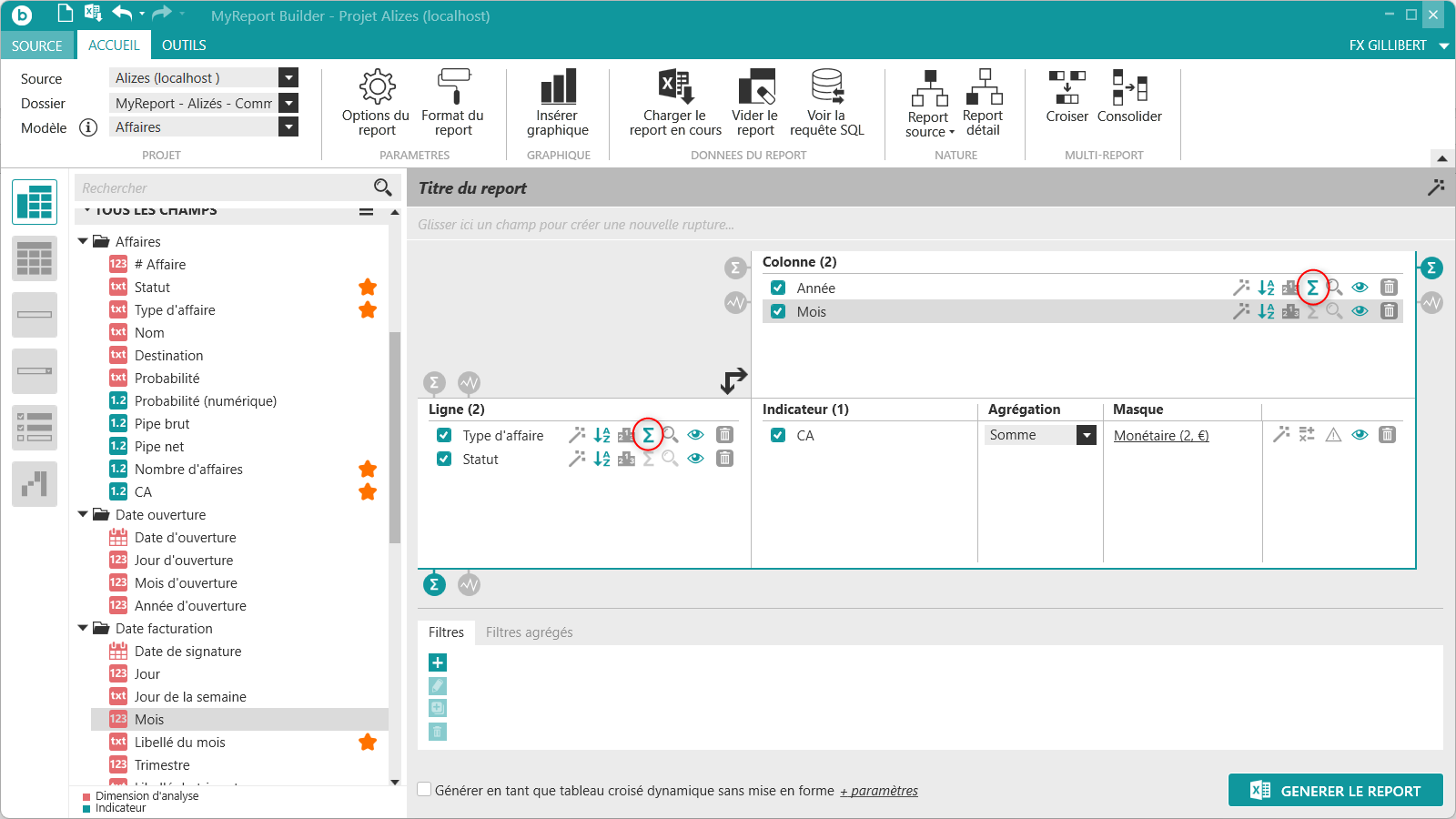The height and width of the screenshot is (819, 1456).
Task: Click Format du report paintbrush icon
Action: coord(453,86)
